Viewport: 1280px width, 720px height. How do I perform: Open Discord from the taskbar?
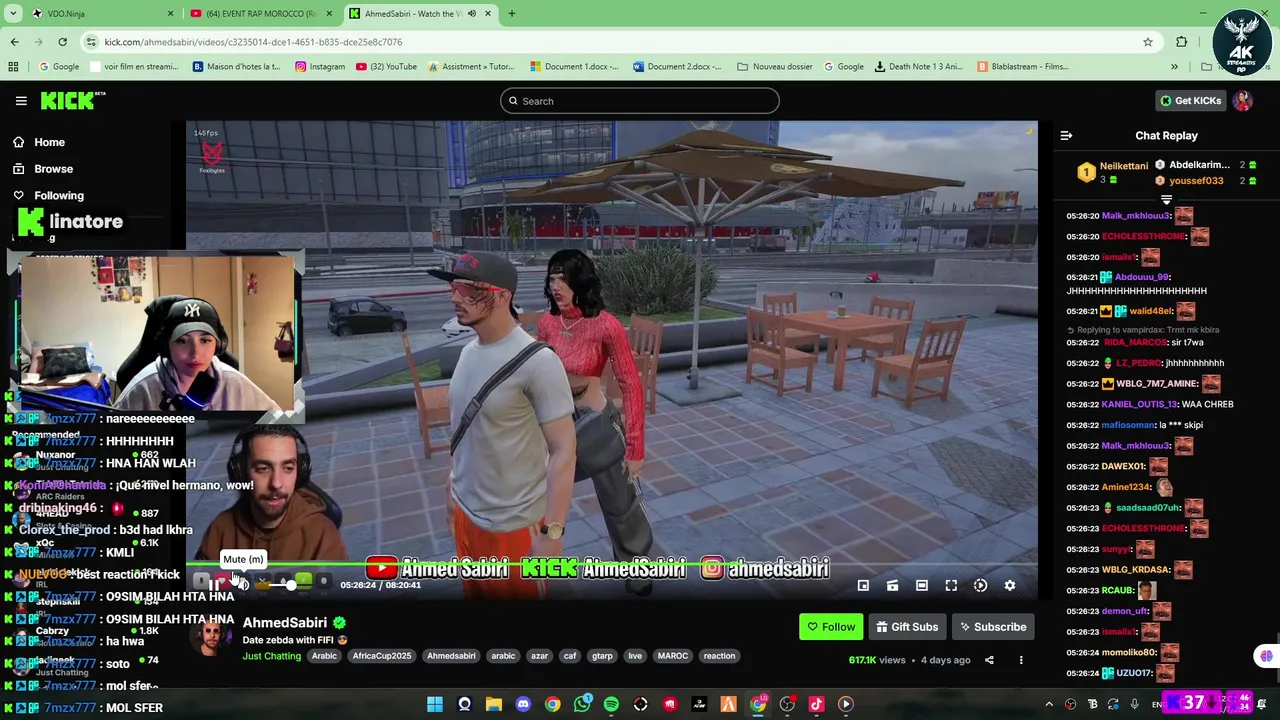[x=523, y=704]
